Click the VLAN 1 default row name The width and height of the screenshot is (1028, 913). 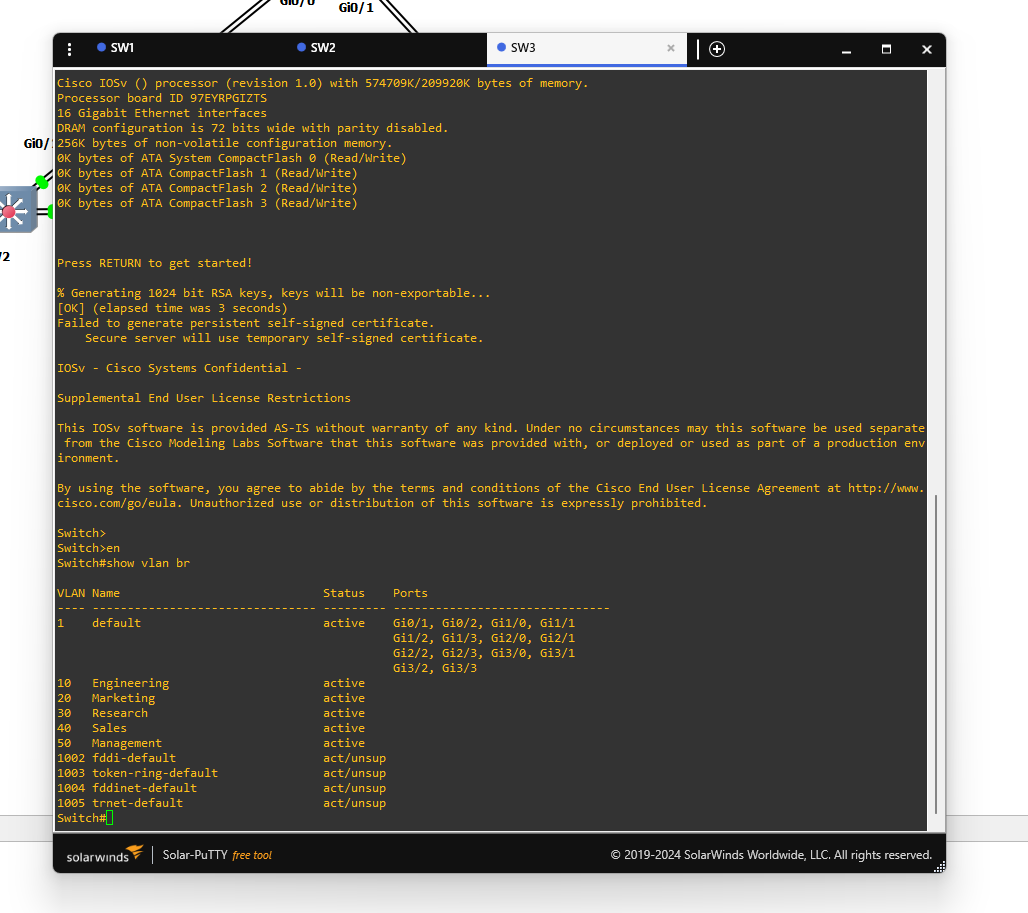[x=116, y=623]
